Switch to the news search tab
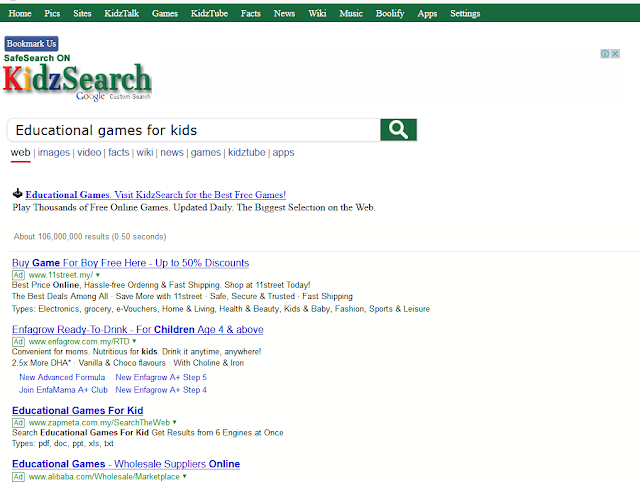Viewport: 640px width, 482px height. pyautogui.click(x=172, y=153)
